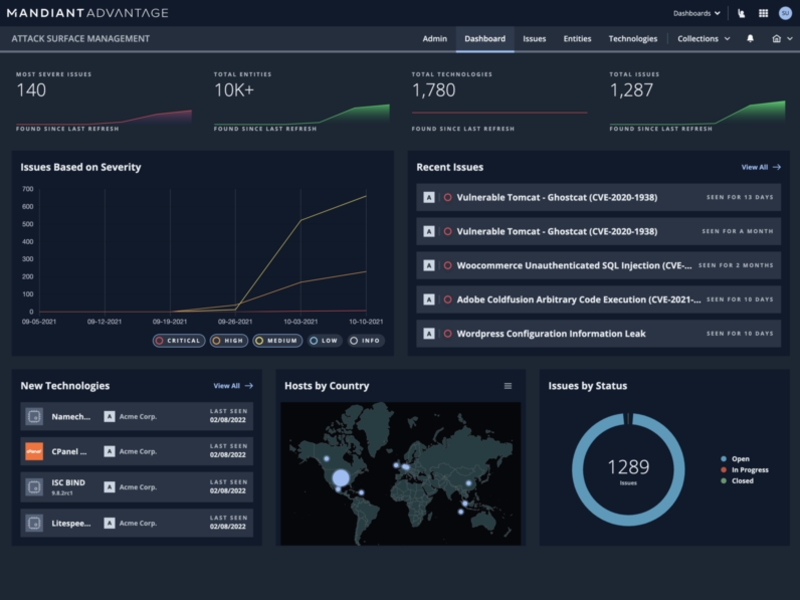800x600 pixels.
Task: Click the Namech... technology name
Action: pos(71,417)
